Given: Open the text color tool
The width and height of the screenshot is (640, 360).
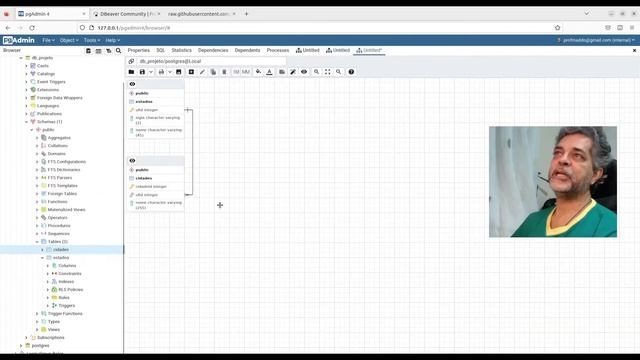Looking at the screenshot, I should click(x=269, y=72).
